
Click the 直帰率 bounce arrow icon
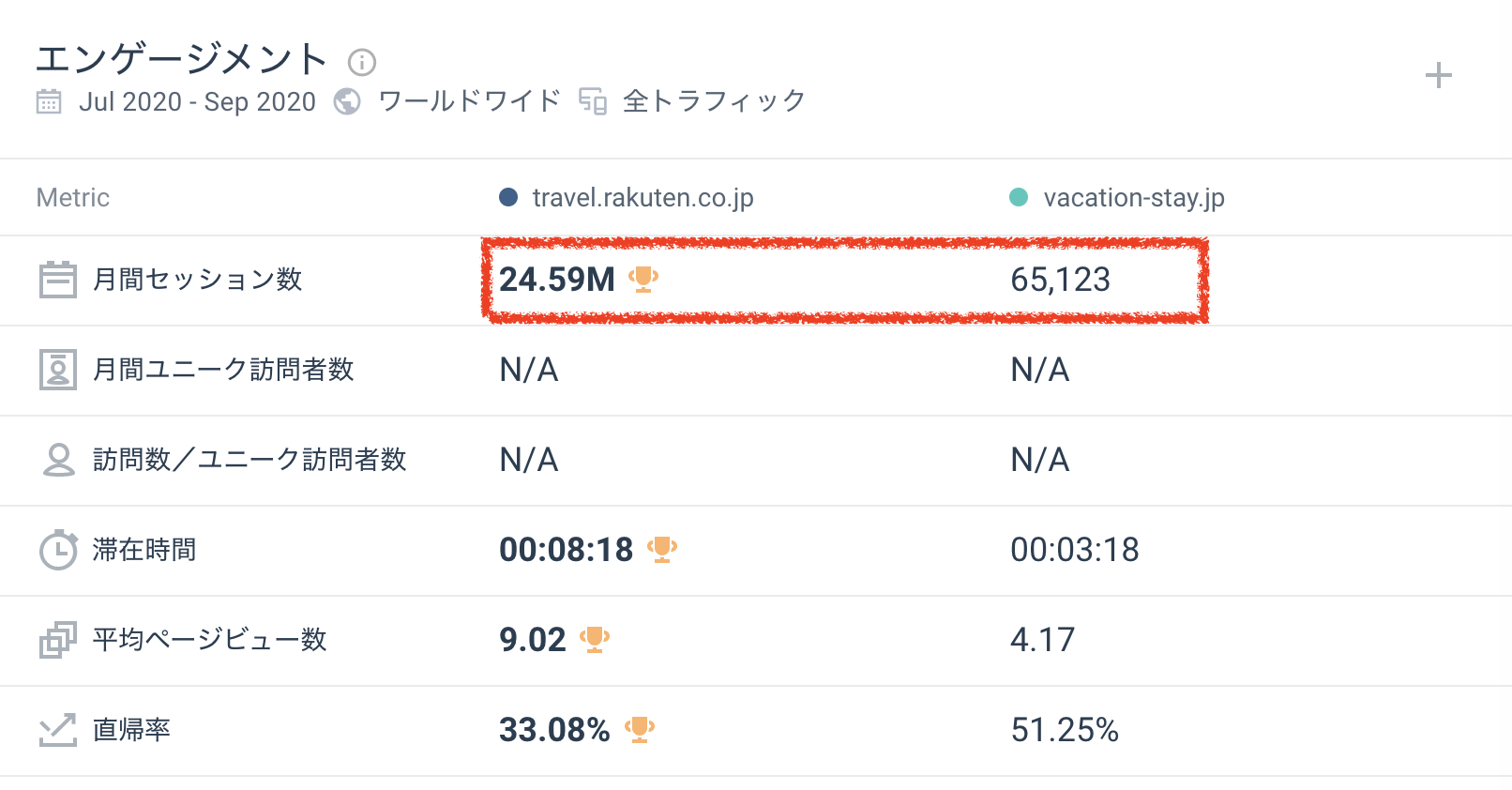click(x=57, y=730)
